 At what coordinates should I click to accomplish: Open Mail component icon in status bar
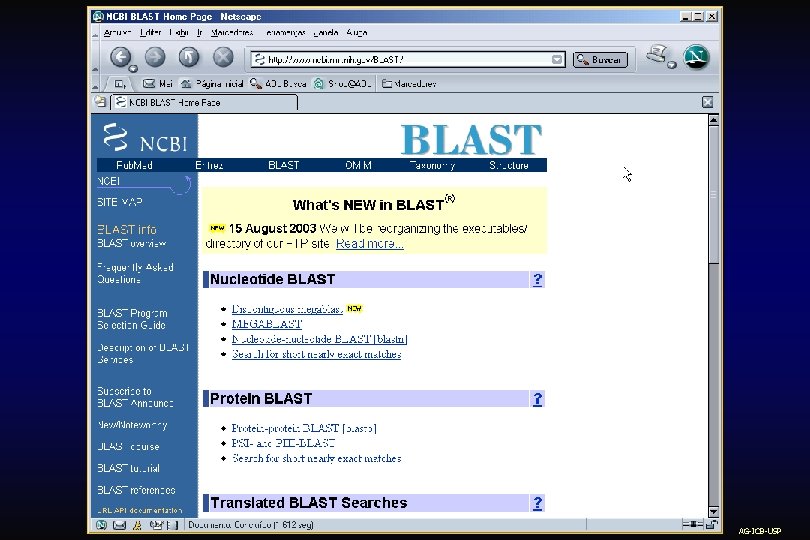(x=119, y=525)
